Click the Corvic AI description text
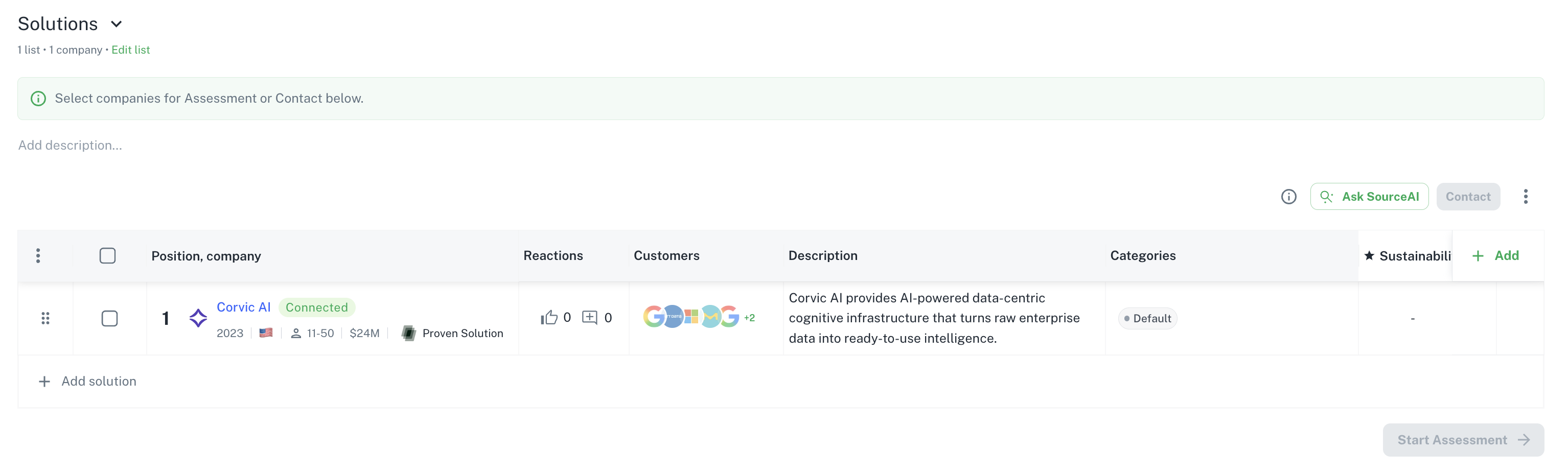 934,318
